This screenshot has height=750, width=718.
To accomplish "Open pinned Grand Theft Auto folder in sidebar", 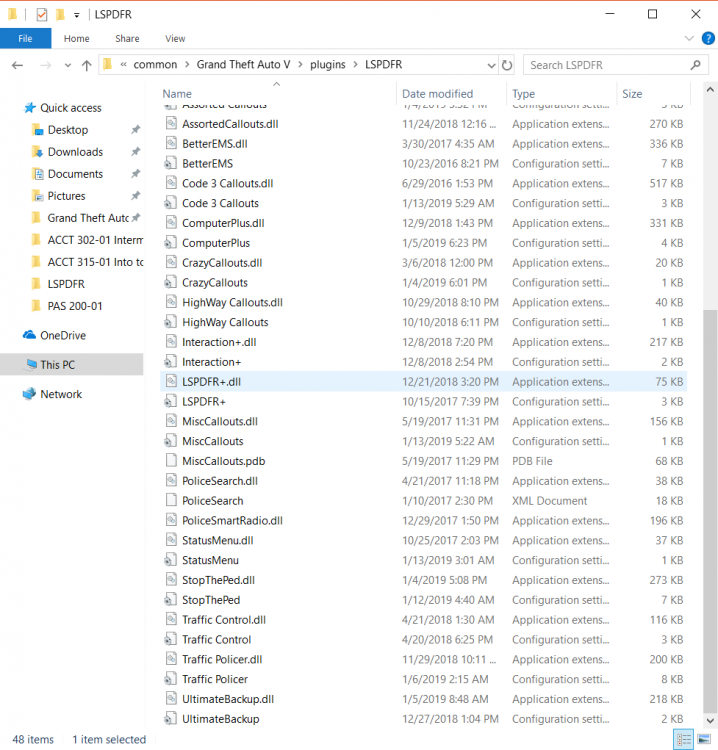I will coord(88,218).
